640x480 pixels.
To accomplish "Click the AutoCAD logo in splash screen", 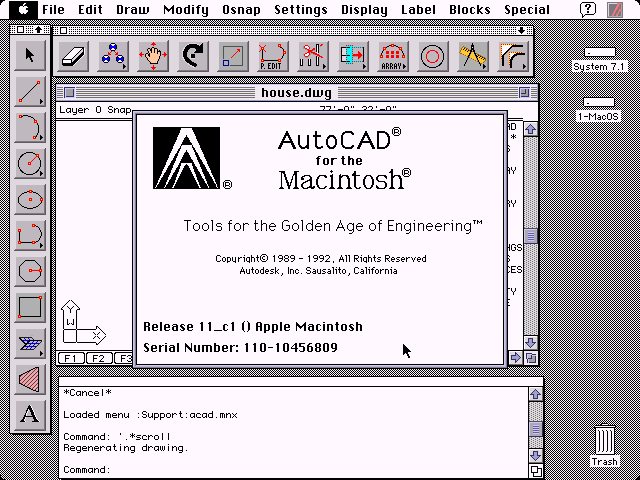I will click(187, 158).
